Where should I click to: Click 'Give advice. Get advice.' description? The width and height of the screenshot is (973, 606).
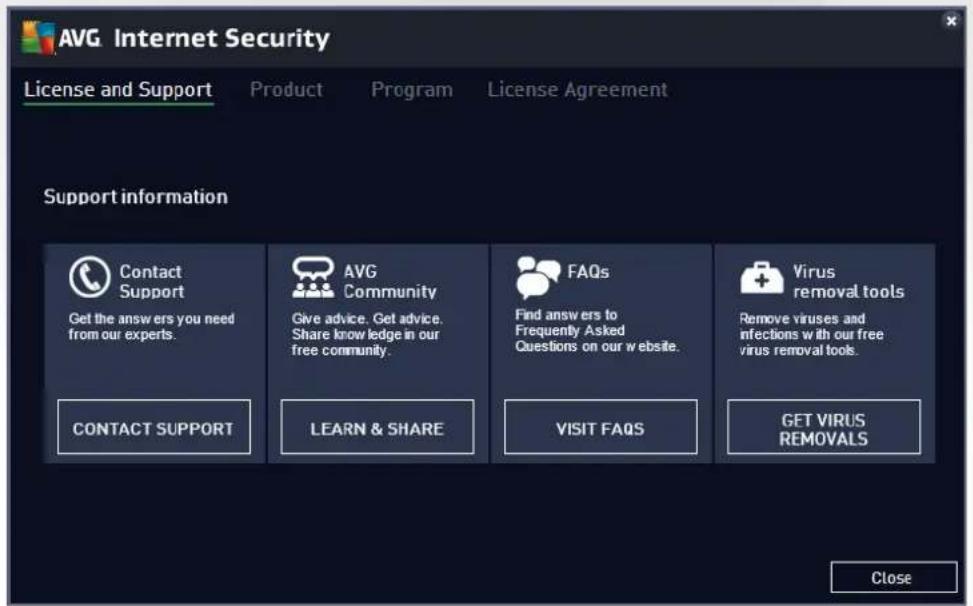click(367, 334)
